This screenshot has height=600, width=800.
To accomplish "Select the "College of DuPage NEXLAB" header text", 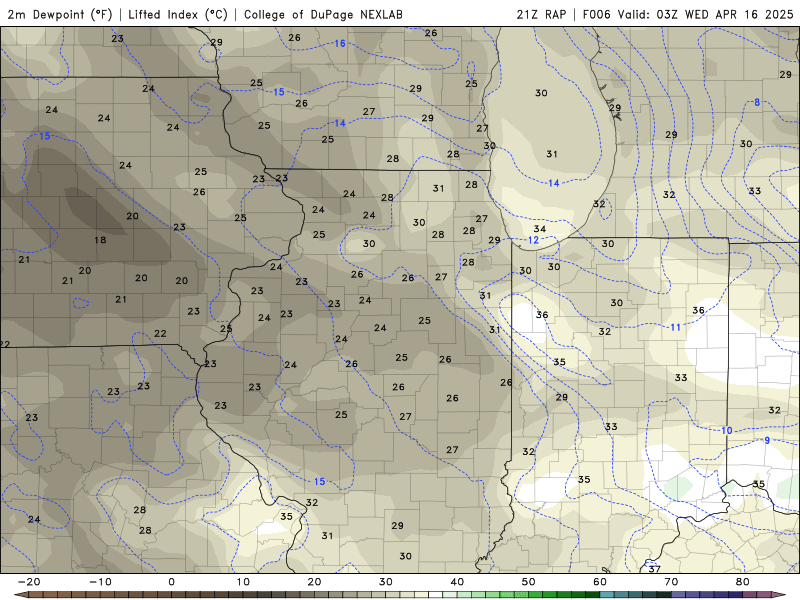I will 323,14.
